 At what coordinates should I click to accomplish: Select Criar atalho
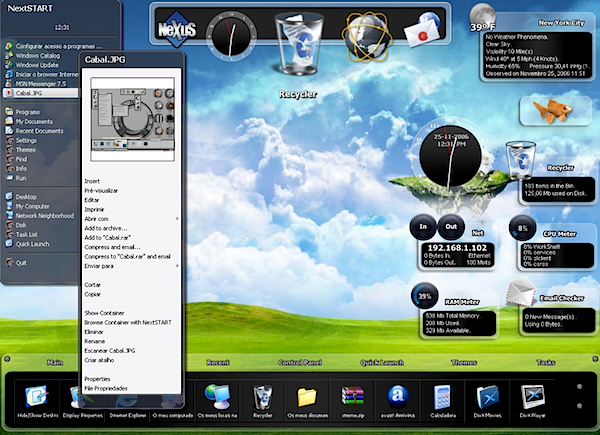99,360
